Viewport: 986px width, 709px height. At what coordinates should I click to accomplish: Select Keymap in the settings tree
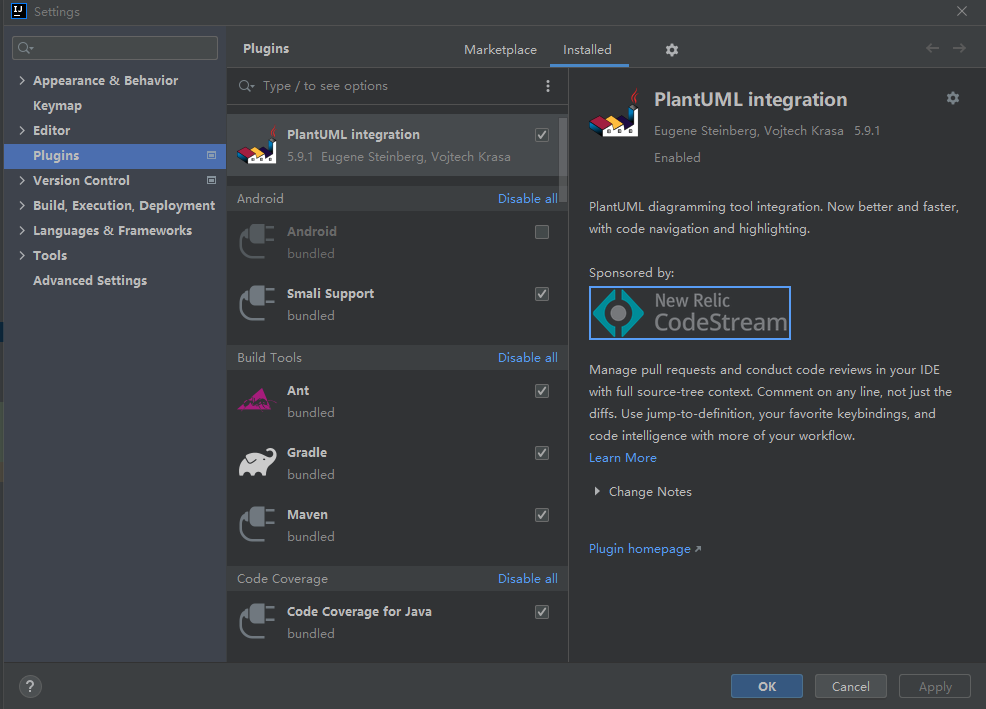click(x=57, y=106)
